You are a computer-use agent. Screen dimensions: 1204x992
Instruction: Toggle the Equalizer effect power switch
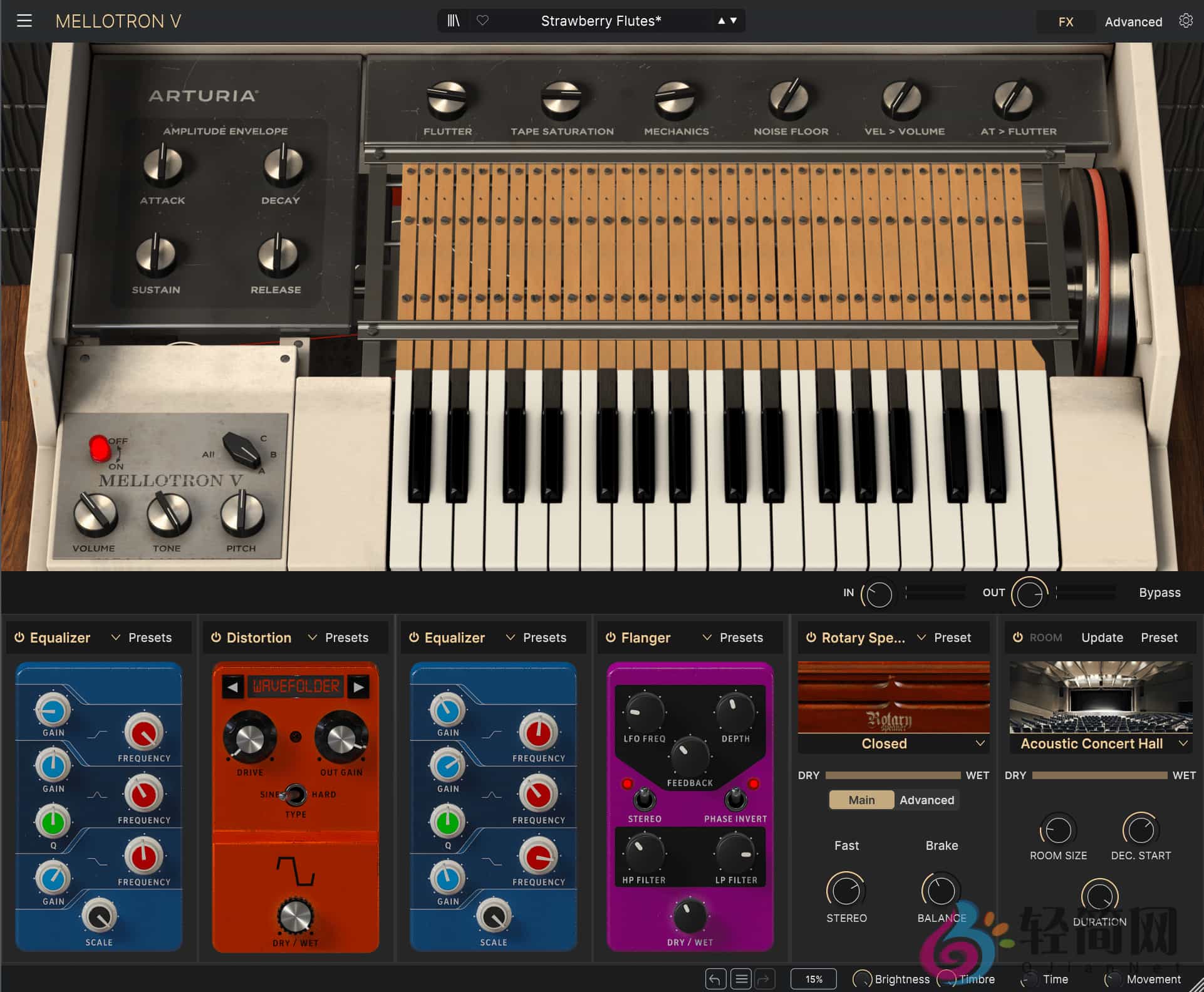19,637
